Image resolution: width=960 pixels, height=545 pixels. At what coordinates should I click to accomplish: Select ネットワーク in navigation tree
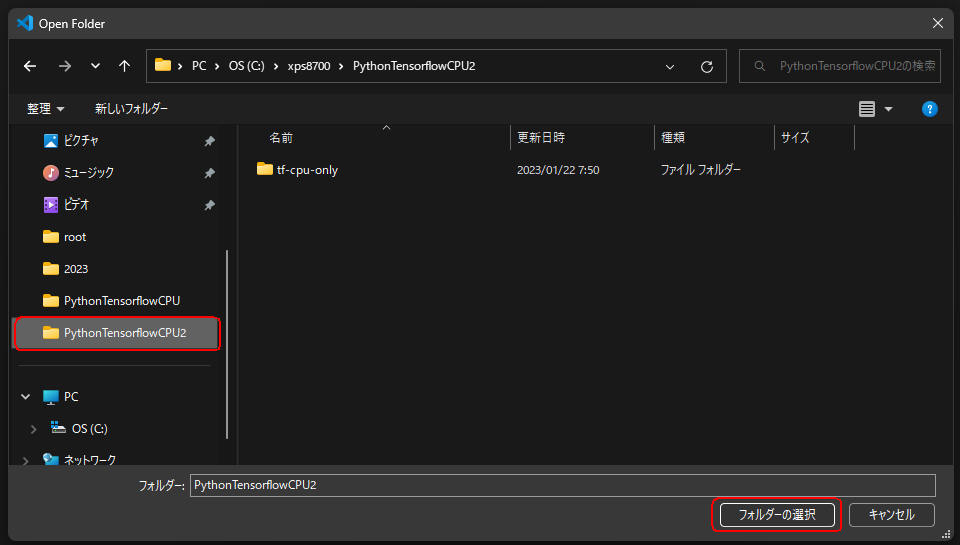click(x=90, y=460)
